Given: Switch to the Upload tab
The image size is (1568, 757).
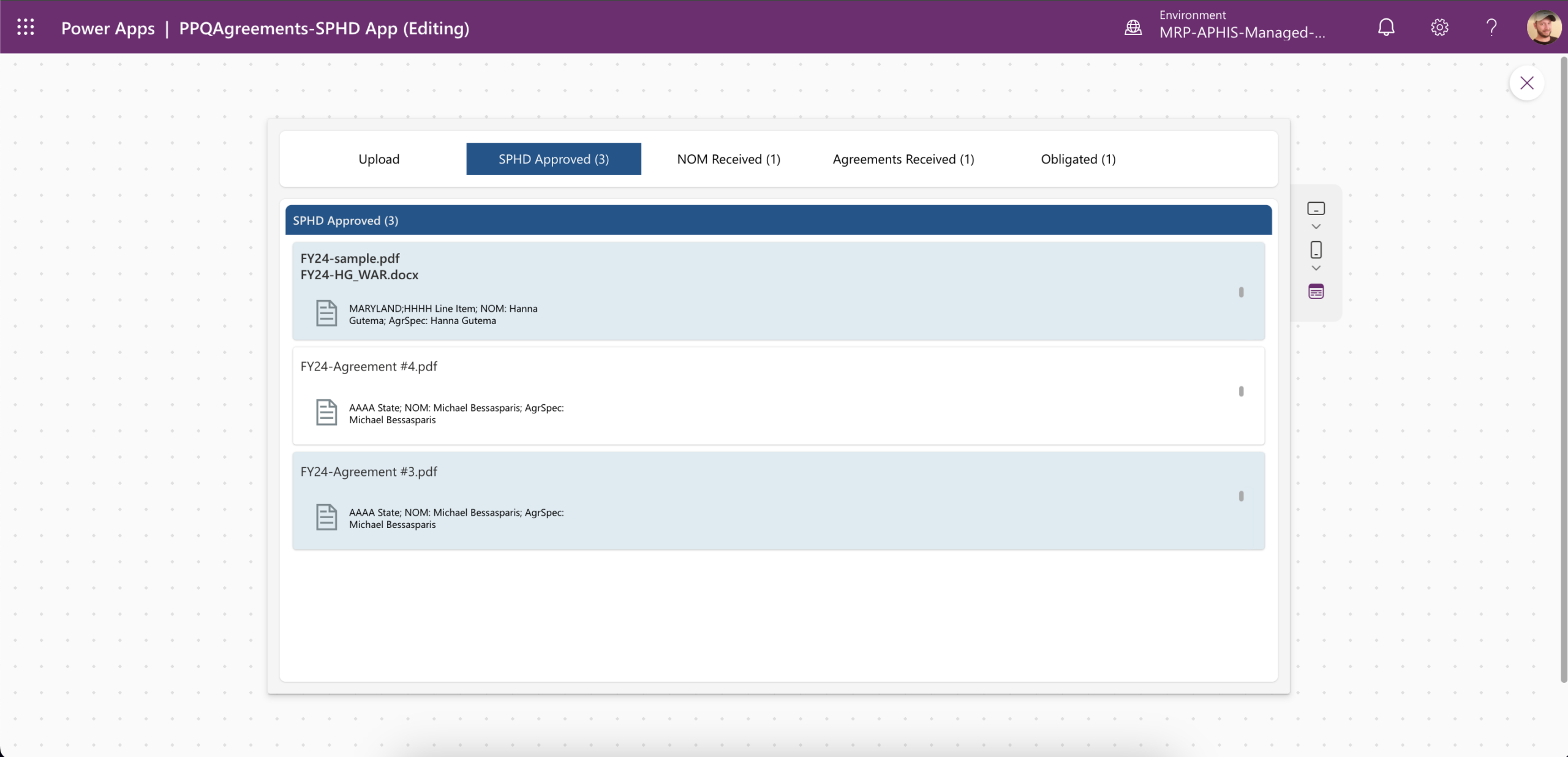Looking at the screenshot, I should 379,159.
